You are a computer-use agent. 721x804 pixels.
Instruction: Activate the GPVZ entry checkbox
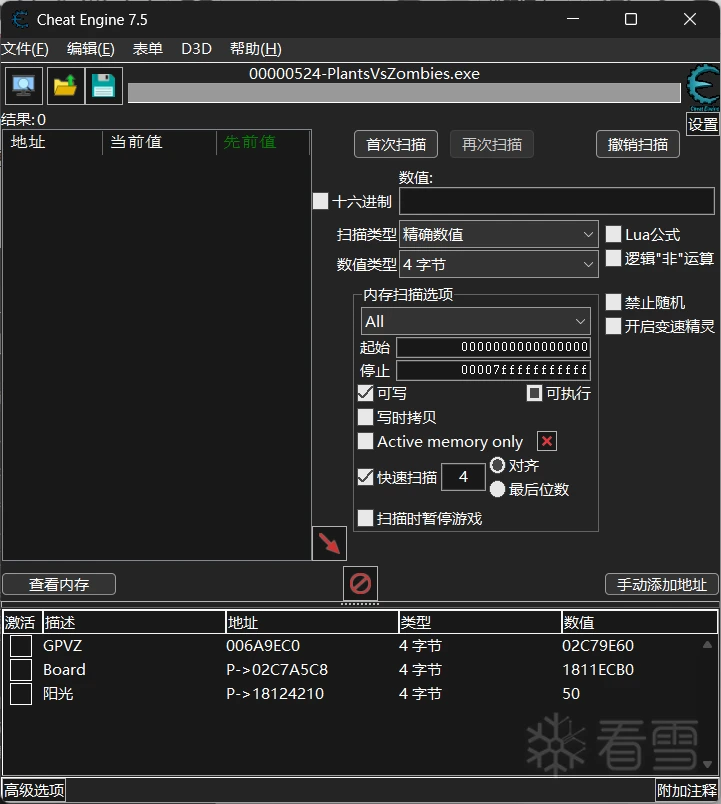click(21, 646)
